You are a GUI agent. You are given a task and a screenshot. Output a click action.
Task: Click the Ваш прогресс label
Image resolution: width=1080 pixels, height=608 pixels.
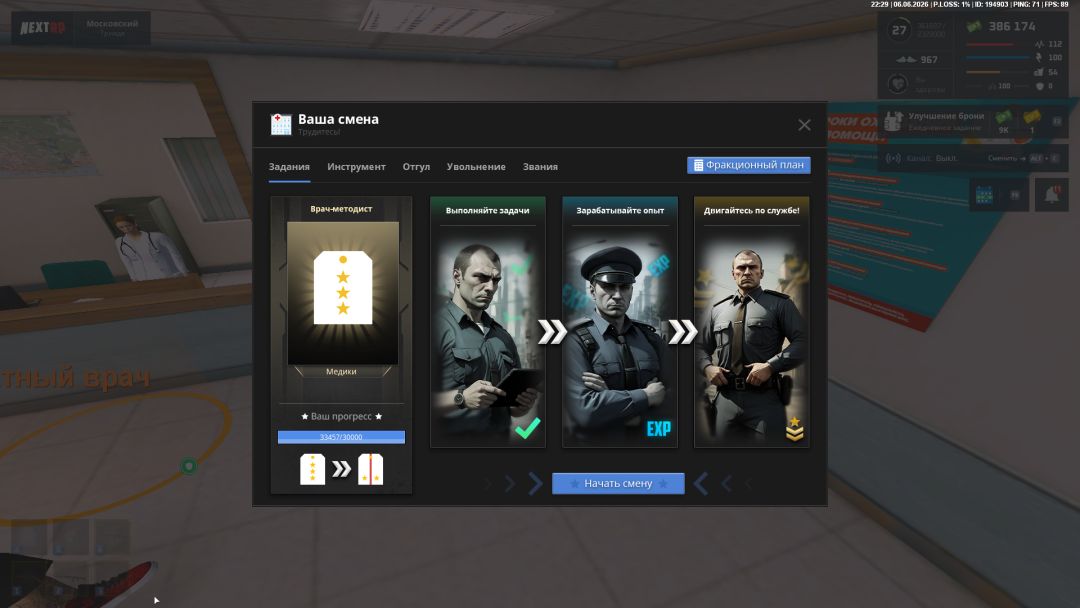point(341,417)
